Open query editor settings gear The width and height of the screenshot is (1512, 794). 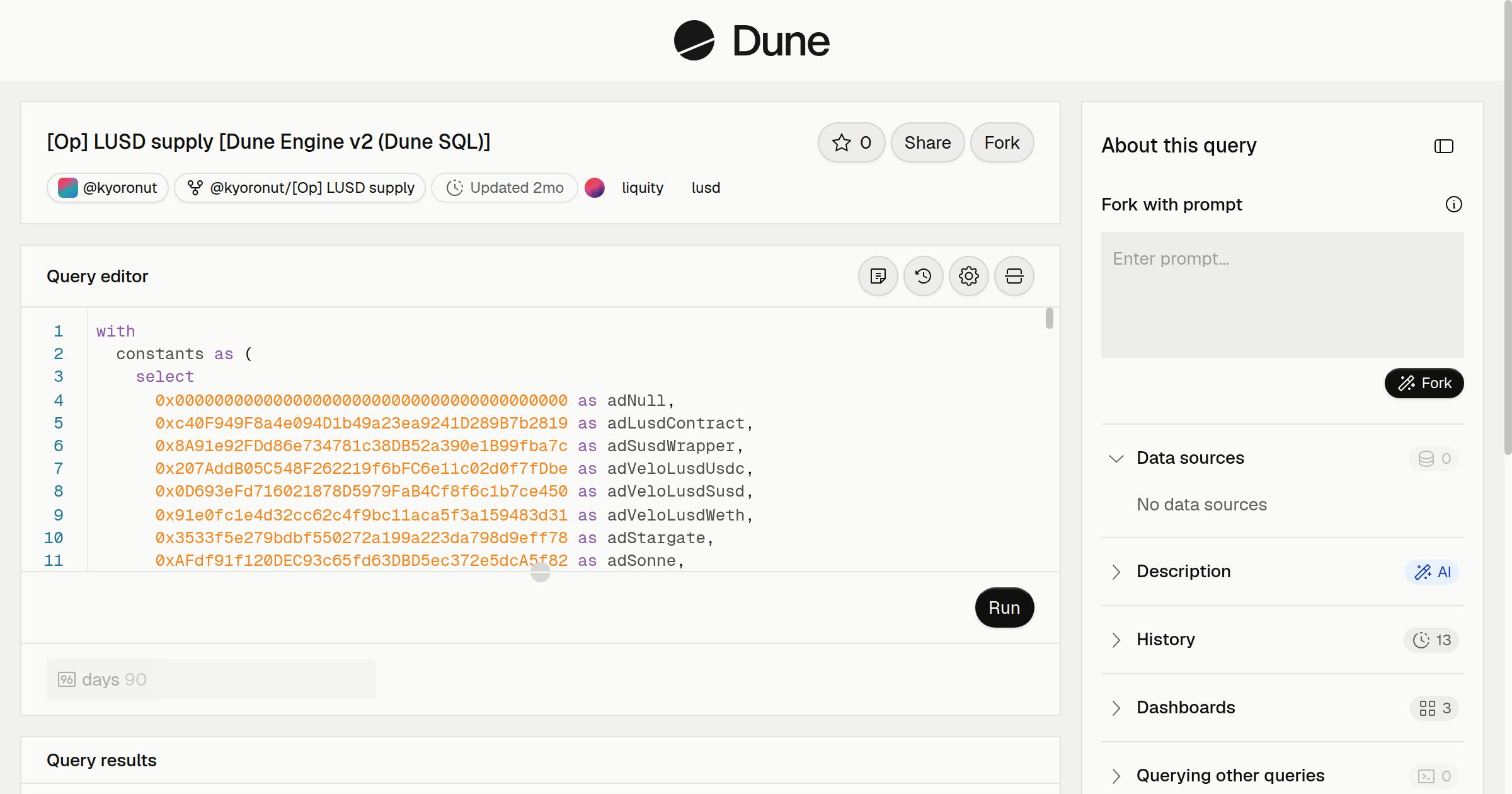(x=968, y=276)
